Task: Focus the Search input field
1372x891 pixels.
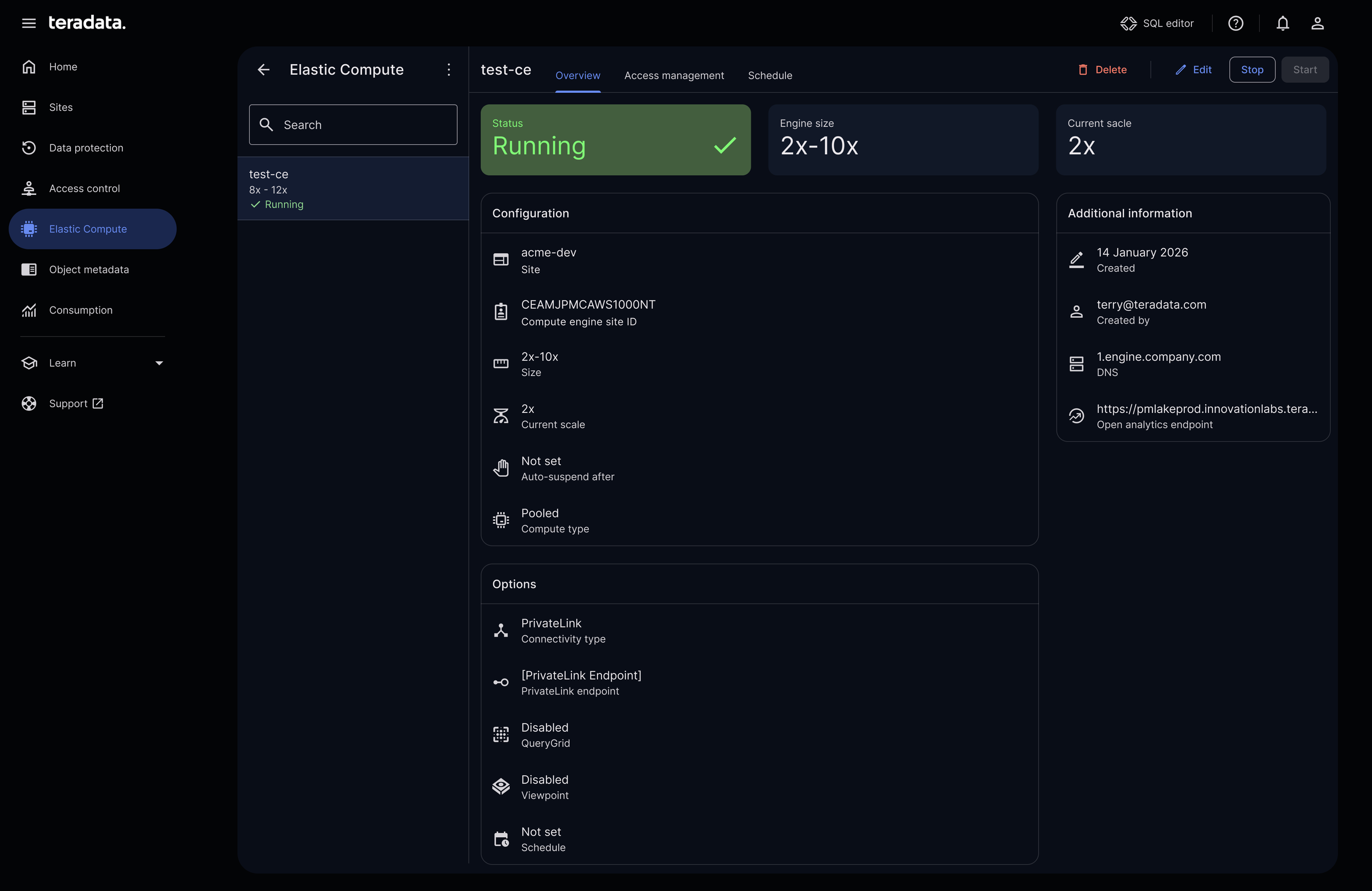Action: tap(353, 125)
